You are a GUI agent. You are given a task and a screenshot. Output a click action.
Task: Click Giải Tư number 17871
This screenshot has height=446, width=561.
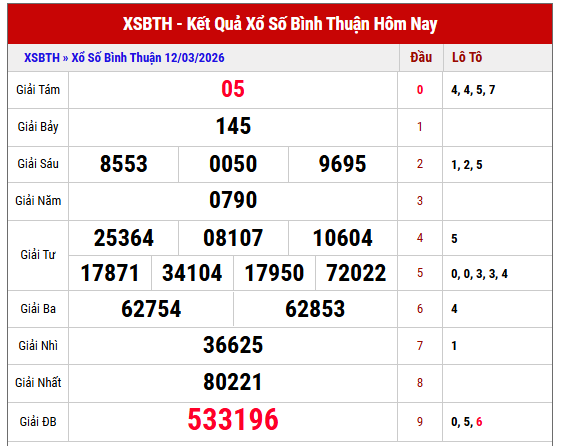[110, 273]
